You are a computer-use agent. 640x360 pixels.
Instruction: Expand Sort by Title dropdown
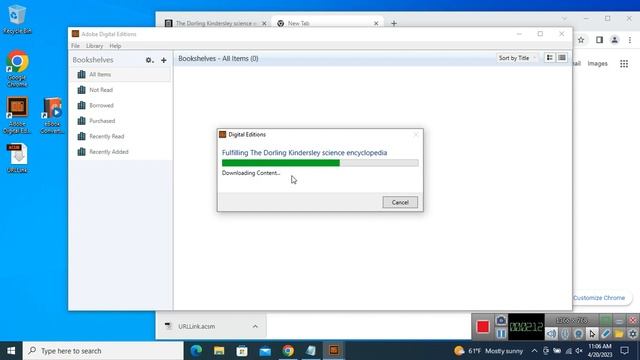tap(517, 58)
